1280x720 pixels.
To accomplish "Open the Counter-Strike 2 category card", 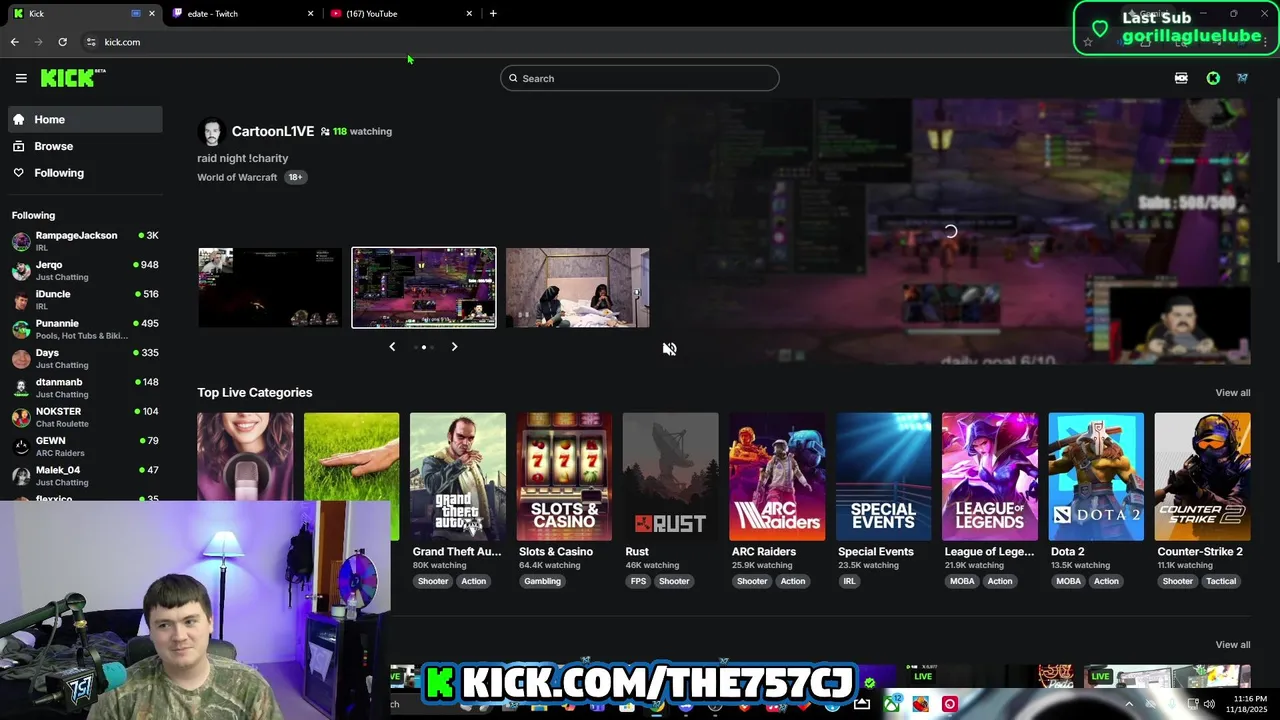I will pyautogui.click(x=1202, y=477).
